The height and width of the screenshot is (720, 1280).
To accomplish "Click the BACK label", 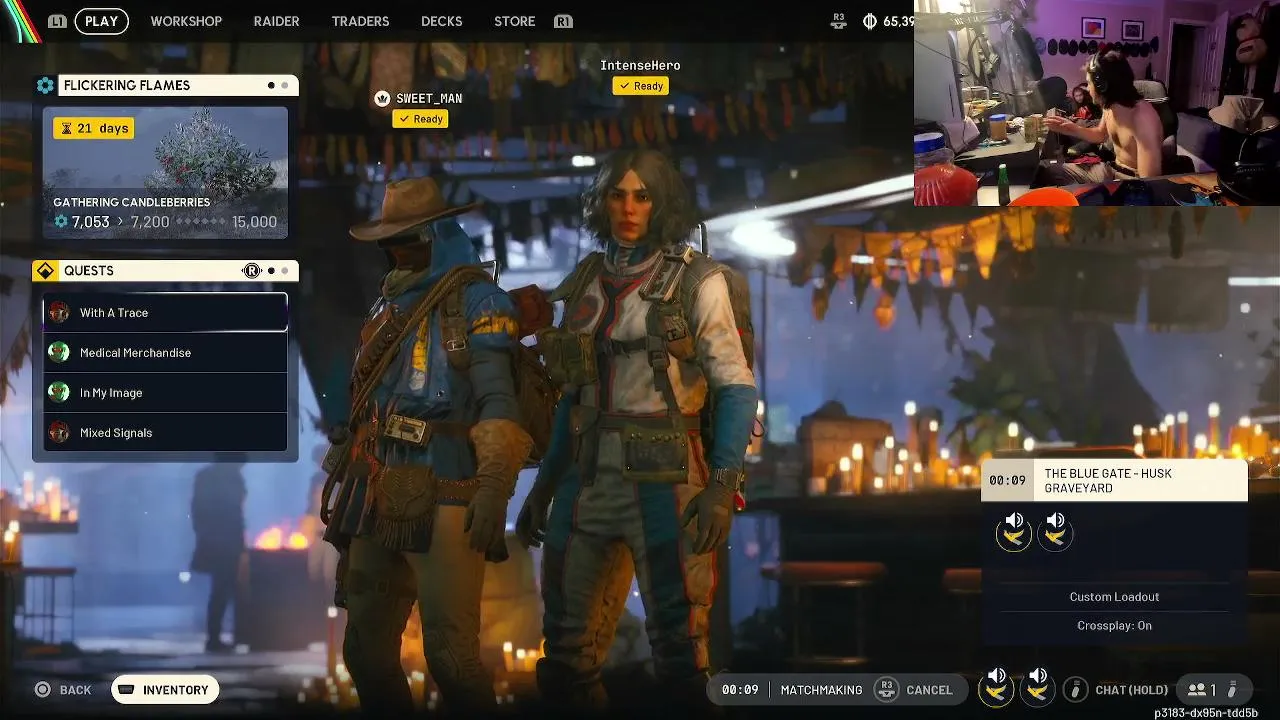I will pos(75,690).
